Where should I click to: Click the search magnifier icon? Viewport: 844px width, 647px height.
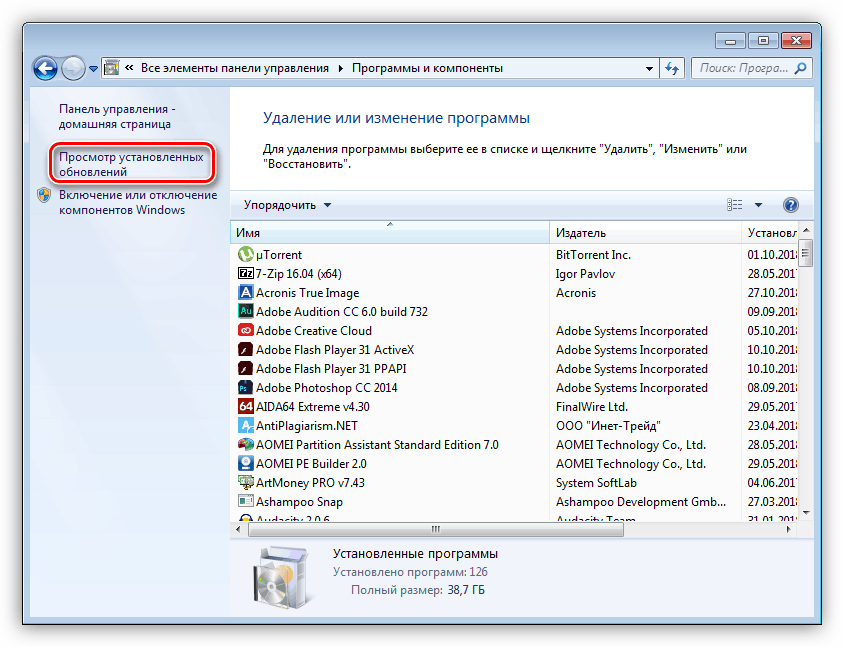pos(800,68)
